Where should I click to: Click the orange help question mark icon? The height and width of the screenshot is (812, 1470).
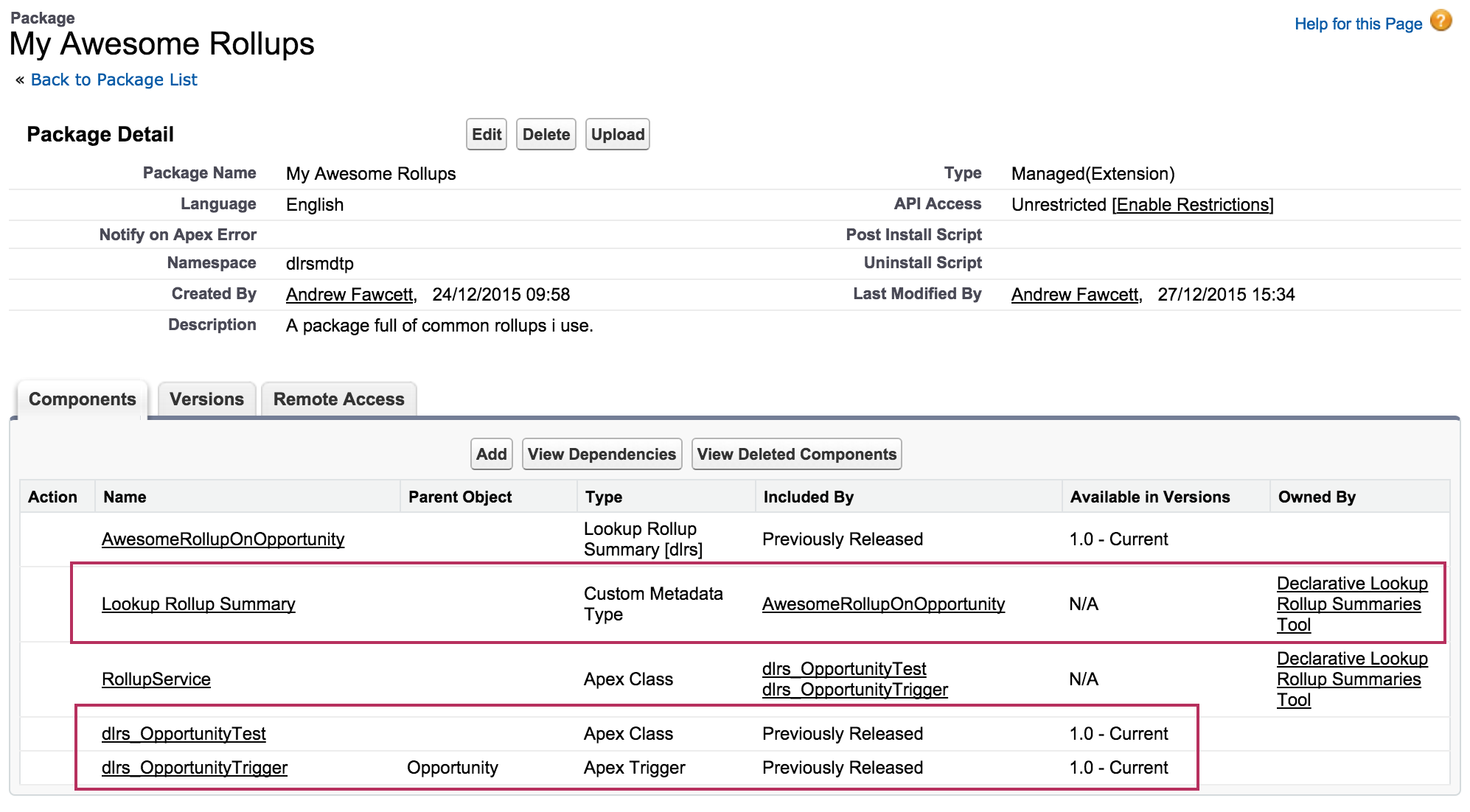(1441, 21)
